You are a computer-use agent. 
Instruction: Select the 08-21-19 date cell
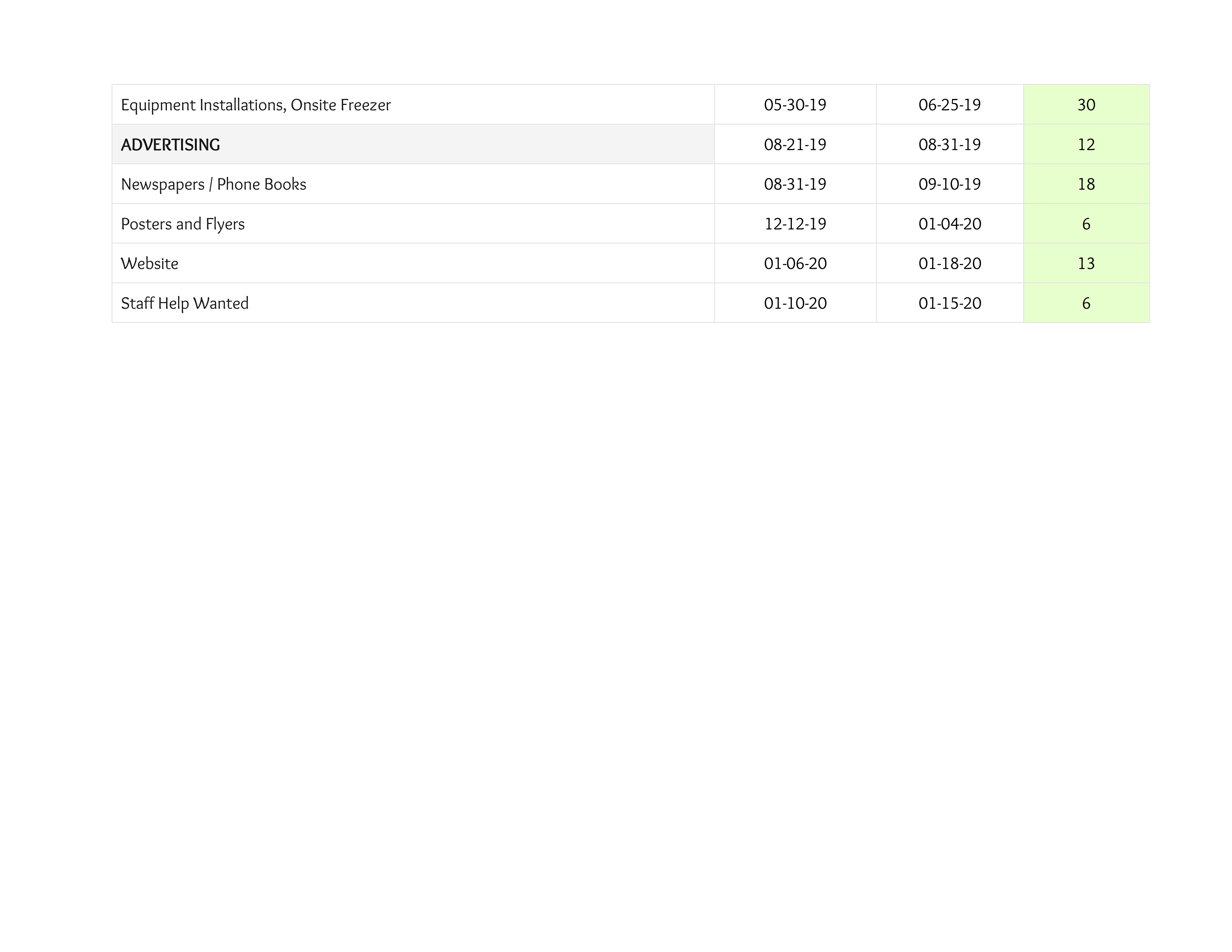(x=795, y=144)
